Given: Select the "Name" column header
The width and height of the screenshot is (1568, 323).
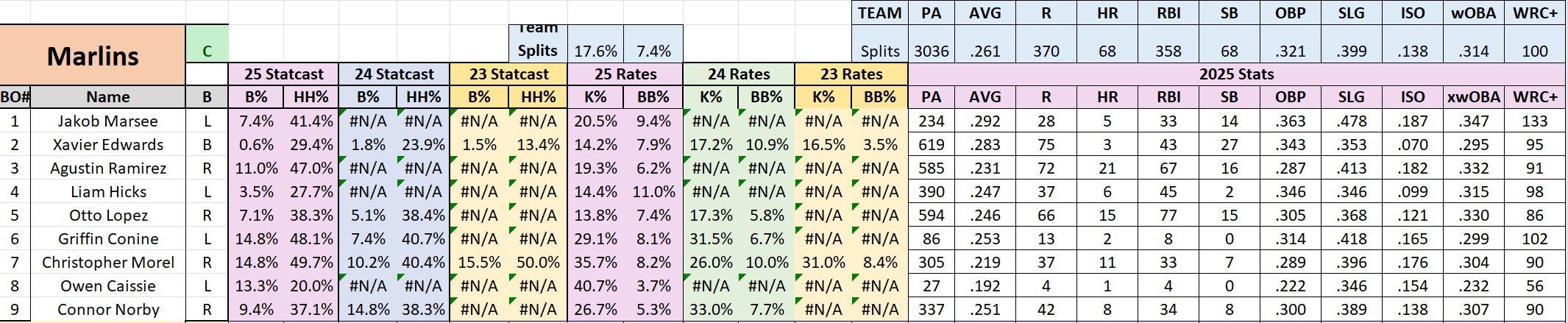Looking at the screenshot, I should tap(107, 97).
